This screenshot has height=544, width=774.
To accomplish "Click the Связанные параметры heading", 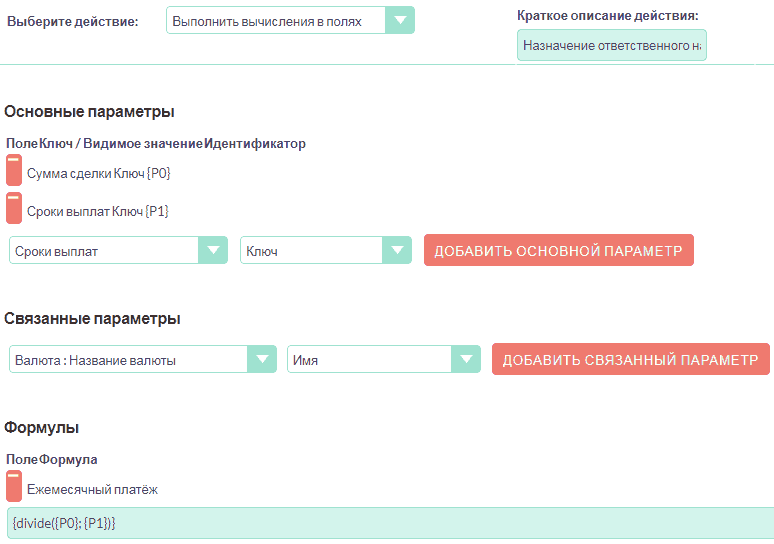I will (92, 319).
